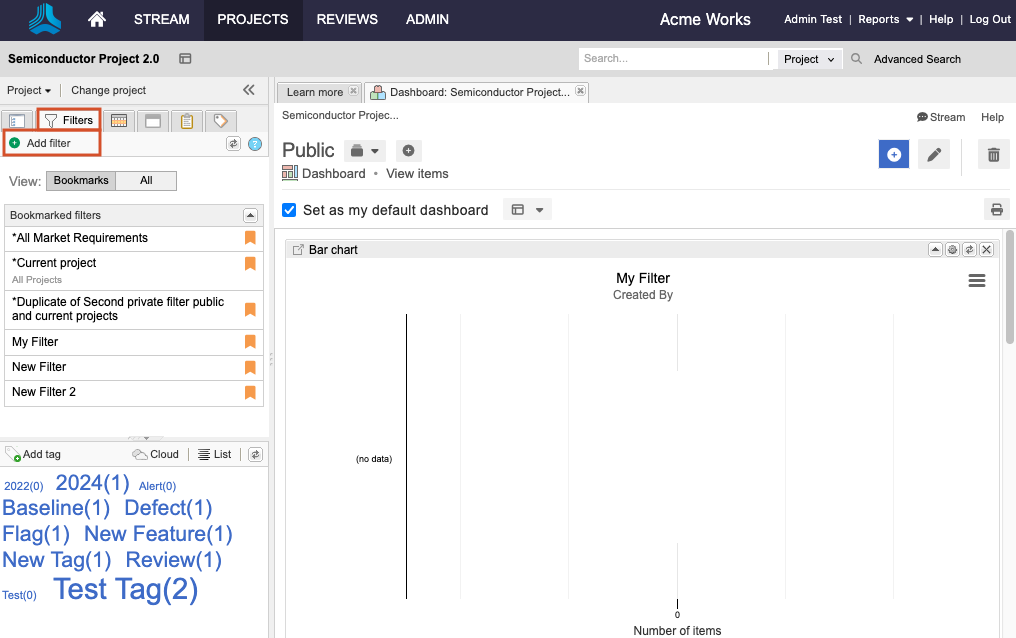Switch to the REVIEWS menu item
Image resolution: width=1016 pixels, height=638 pixels.
(346, 19)
